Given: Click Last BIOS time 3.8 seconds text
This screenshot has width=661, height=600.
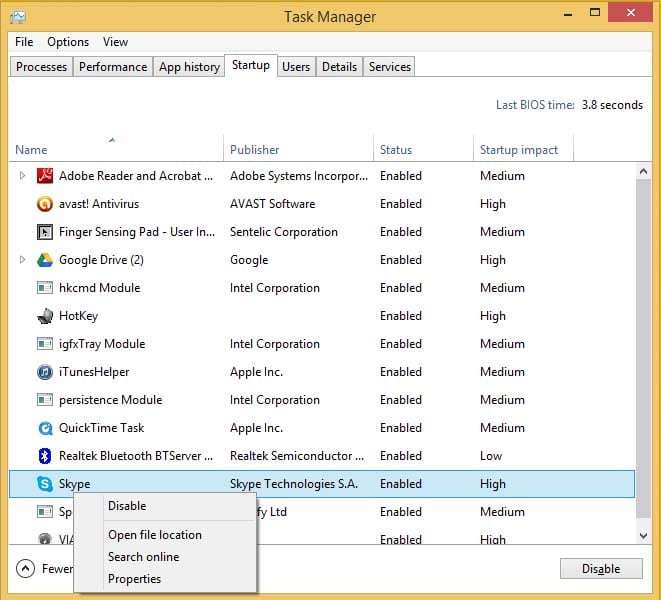Looking at the screenshot, I should pos(569,105).
